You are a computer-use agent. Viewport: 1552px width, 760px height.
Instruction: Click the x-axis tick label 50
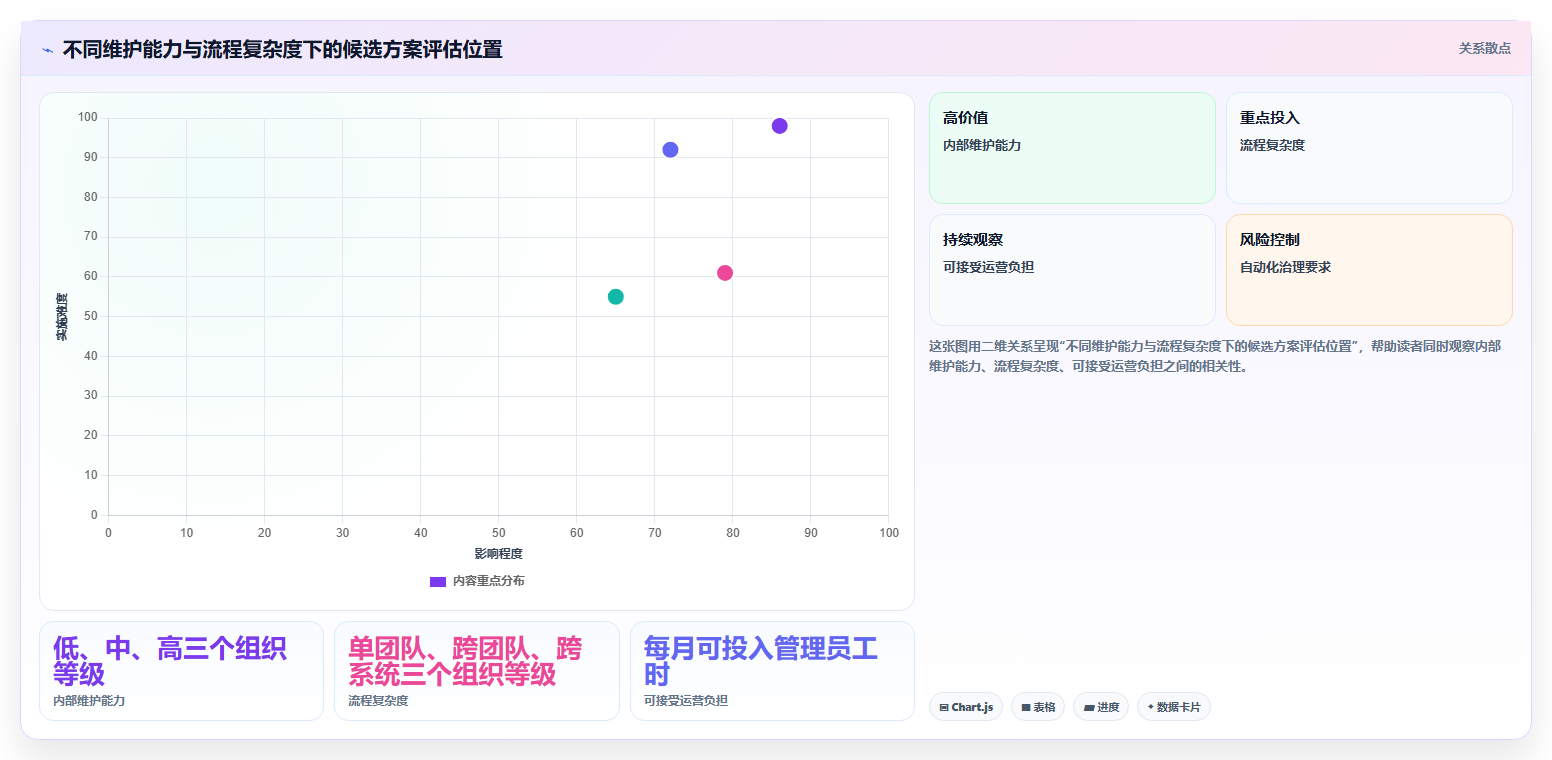(499, 533)
